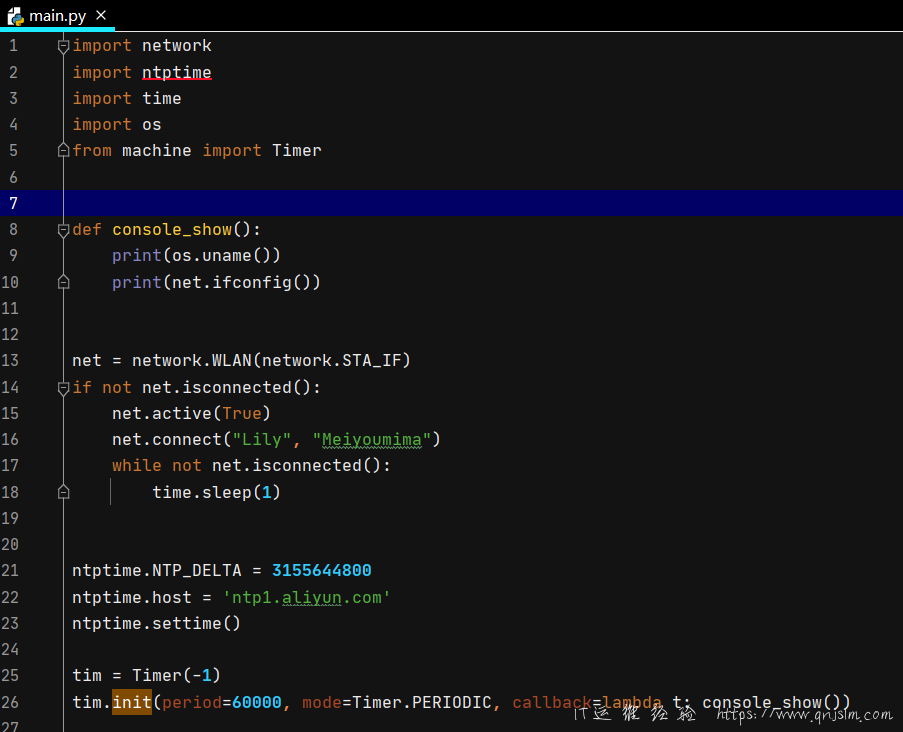
Task: Collapse the console_show function fold at line 8
Action: pyautogui.click(x=63, y=230)
